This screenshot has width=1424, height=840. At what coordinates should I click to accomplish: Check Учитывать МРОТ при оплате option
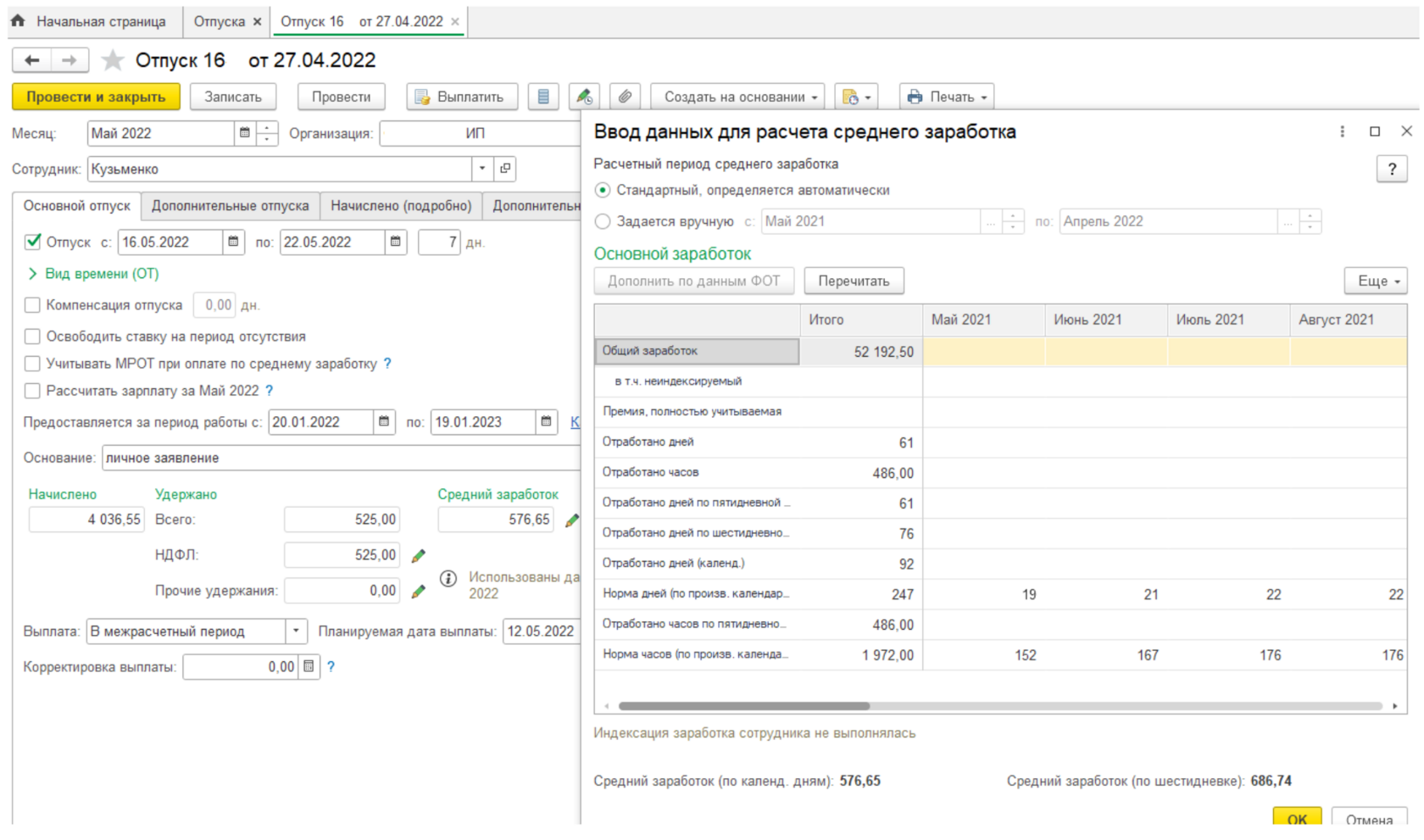(x=32, y=364)
